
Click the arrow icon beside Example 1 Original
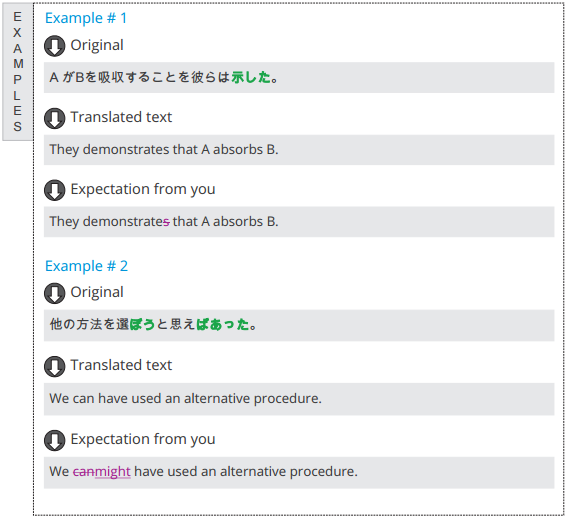point(55,46)
